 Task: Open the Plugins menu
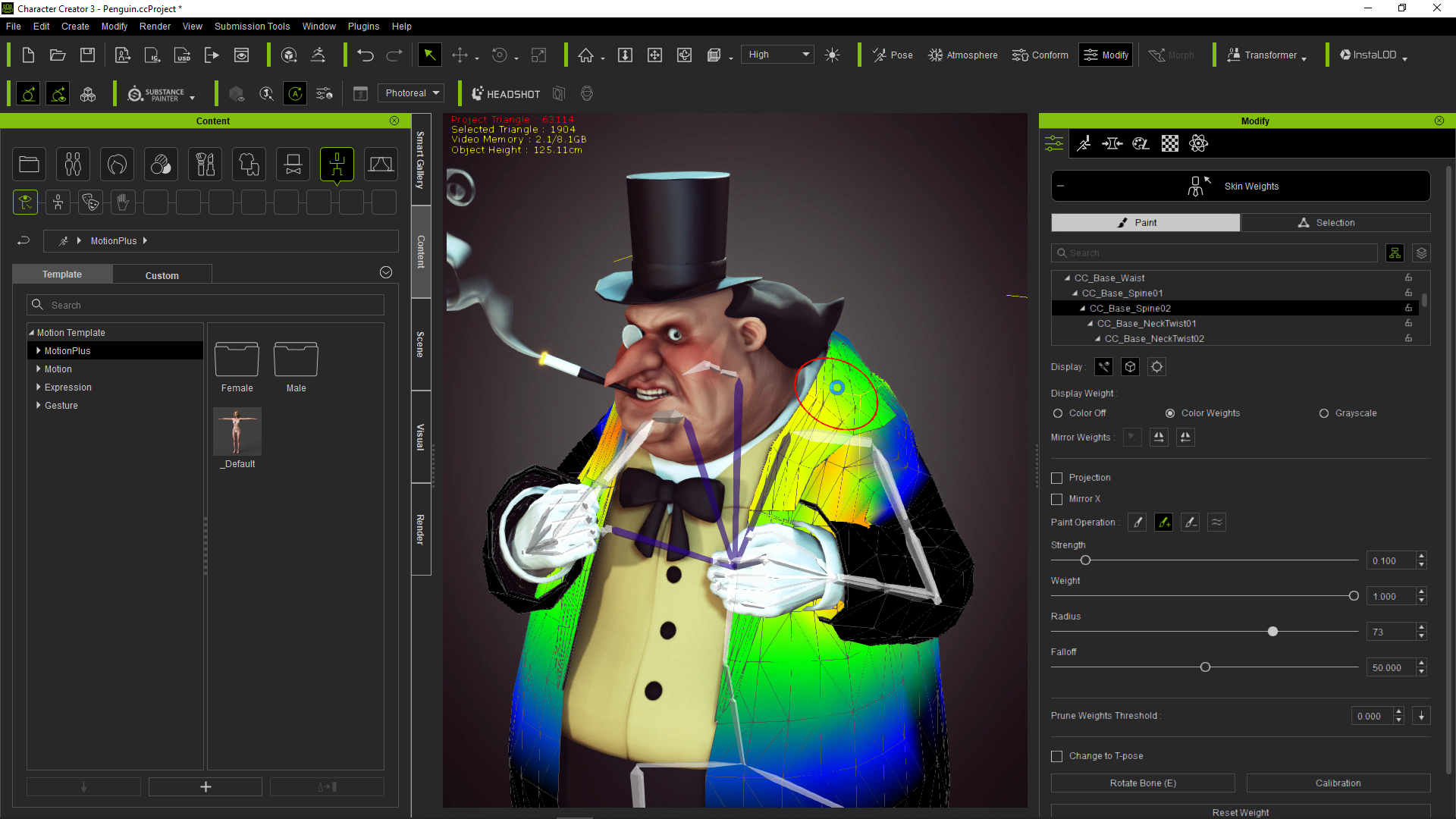[363, 26]
